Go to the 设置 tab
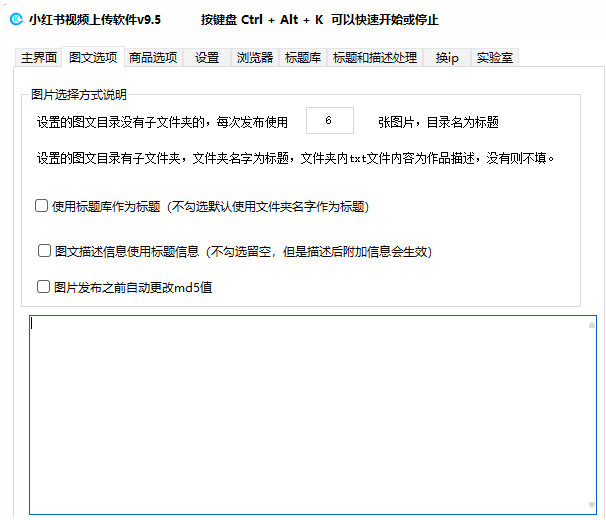The width and height of the screenshot is (606, 520). 207,58
